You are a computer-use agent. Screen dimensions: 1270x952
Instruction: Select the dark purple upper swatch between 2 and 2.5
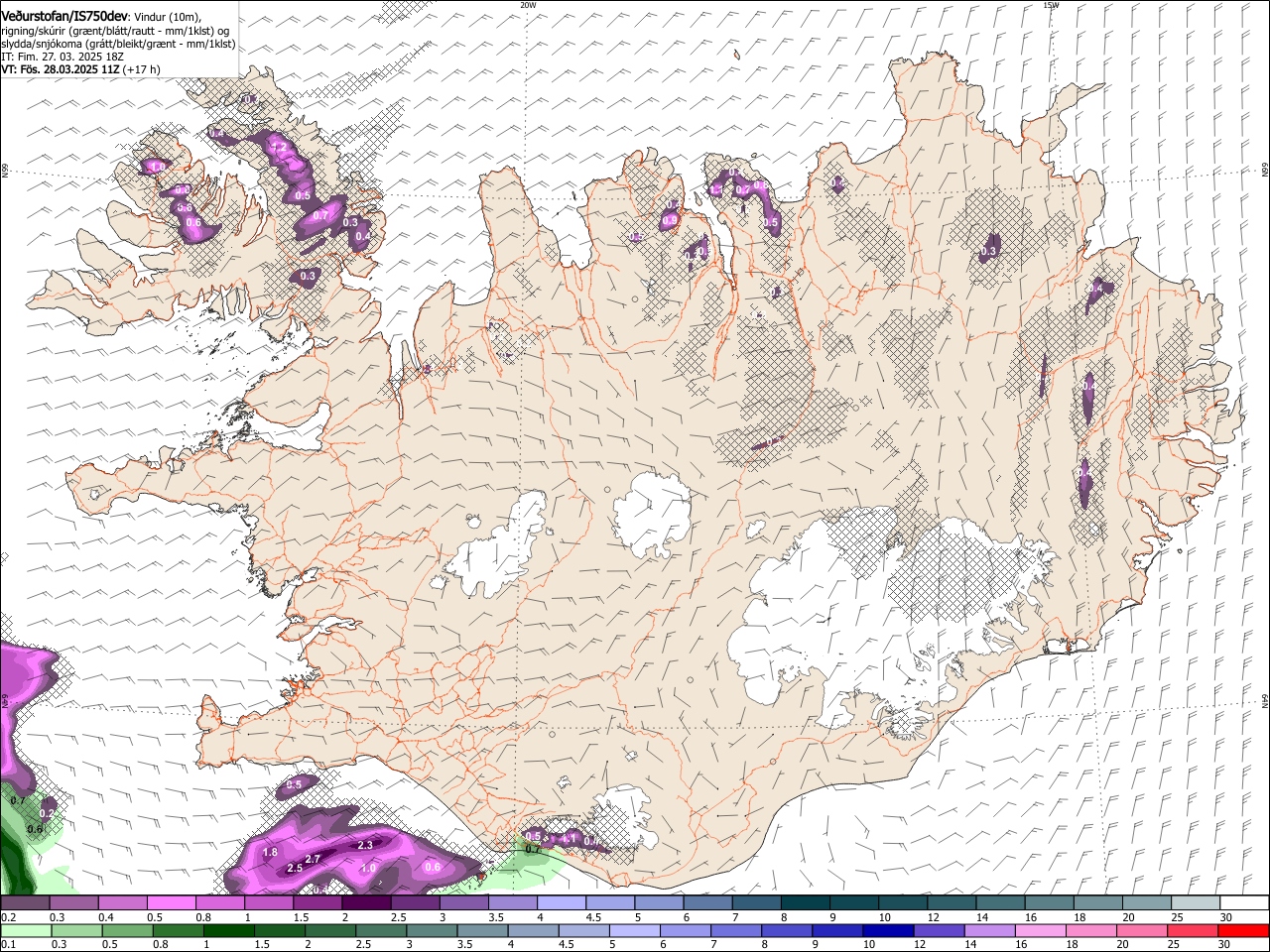tap(366, 903)
